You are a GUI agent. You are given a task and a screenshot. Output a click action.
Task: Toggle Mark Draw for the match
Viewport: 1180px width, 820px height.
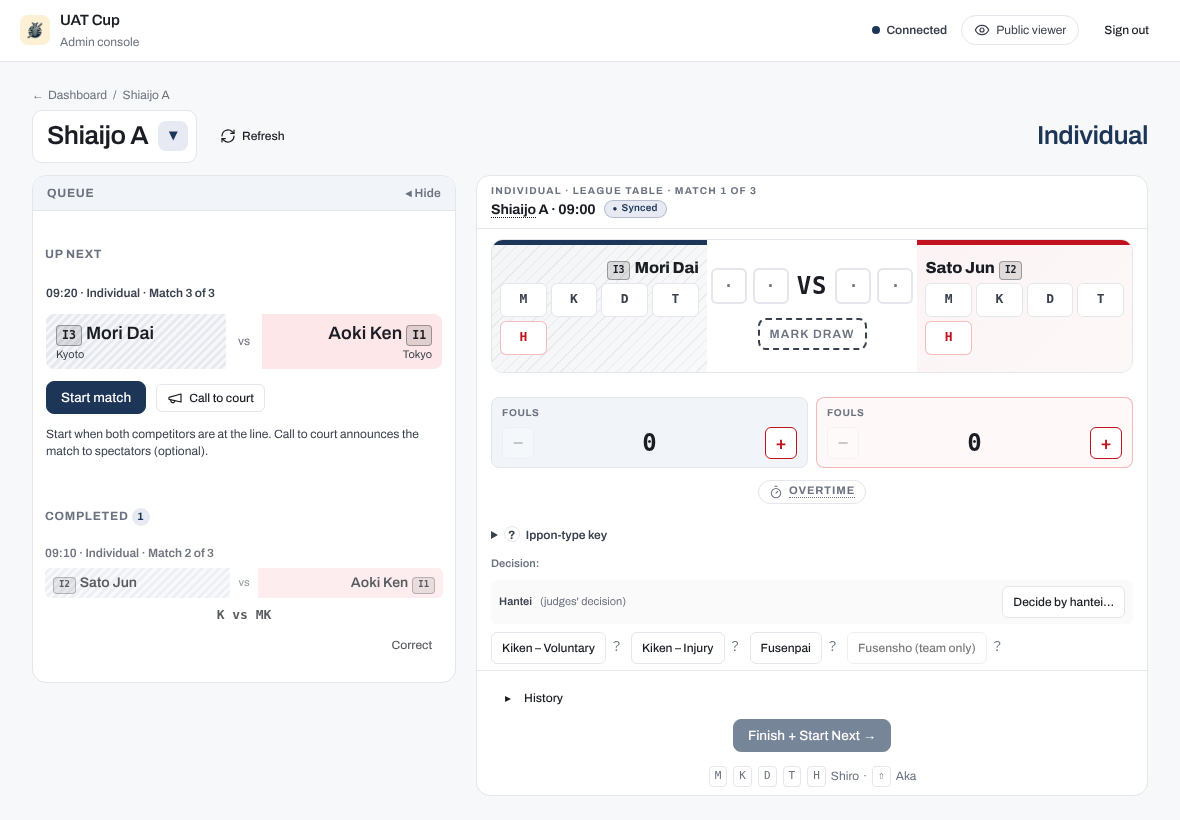pos(812,334)
